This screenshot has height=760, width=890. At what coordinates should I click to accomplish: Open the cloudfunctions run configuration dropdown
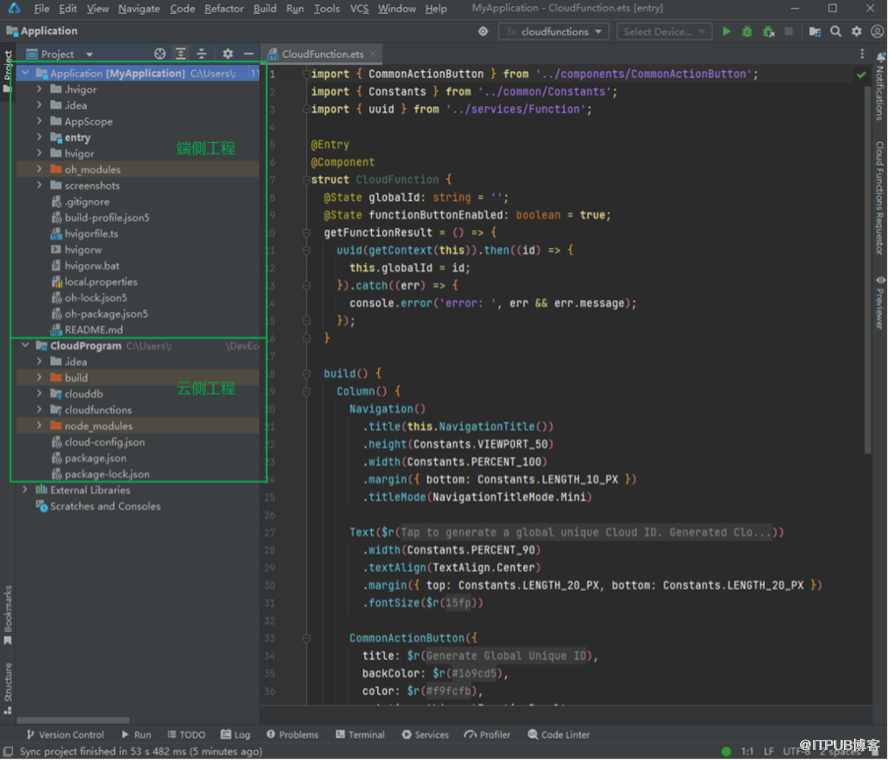coord(554,32)
